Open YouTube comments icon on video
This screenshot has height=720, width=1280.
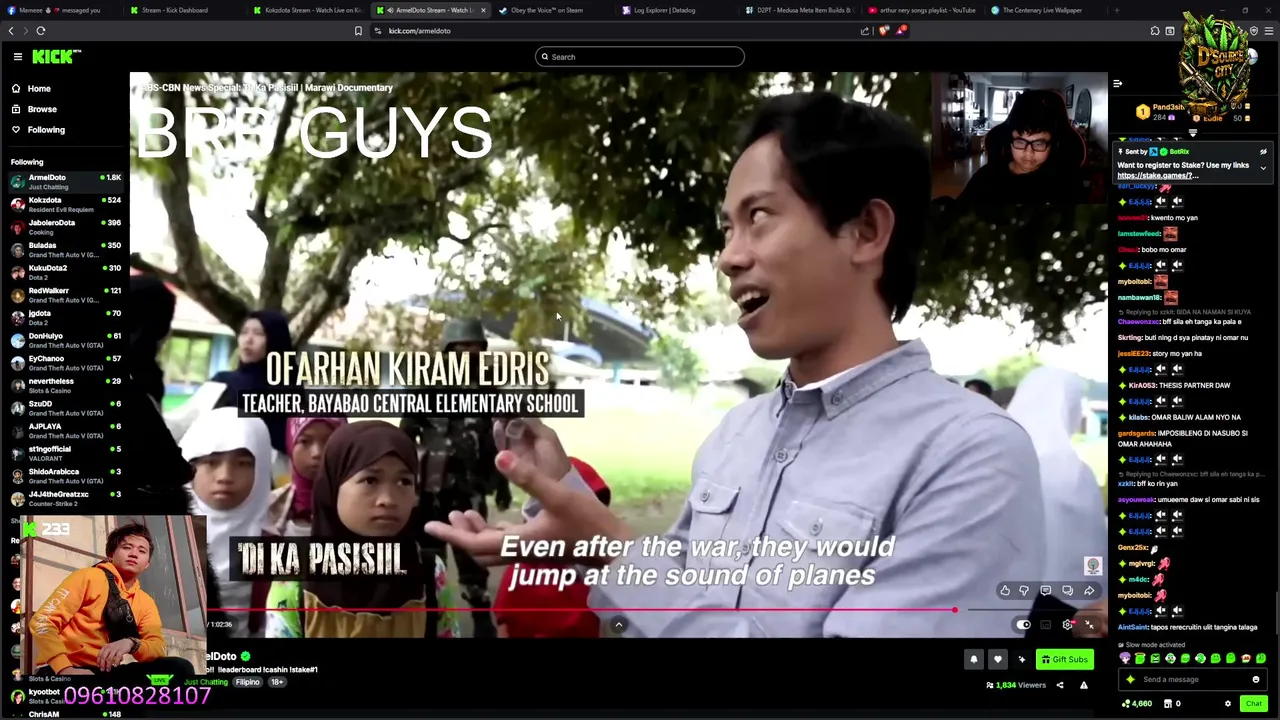pos(1046,591)
